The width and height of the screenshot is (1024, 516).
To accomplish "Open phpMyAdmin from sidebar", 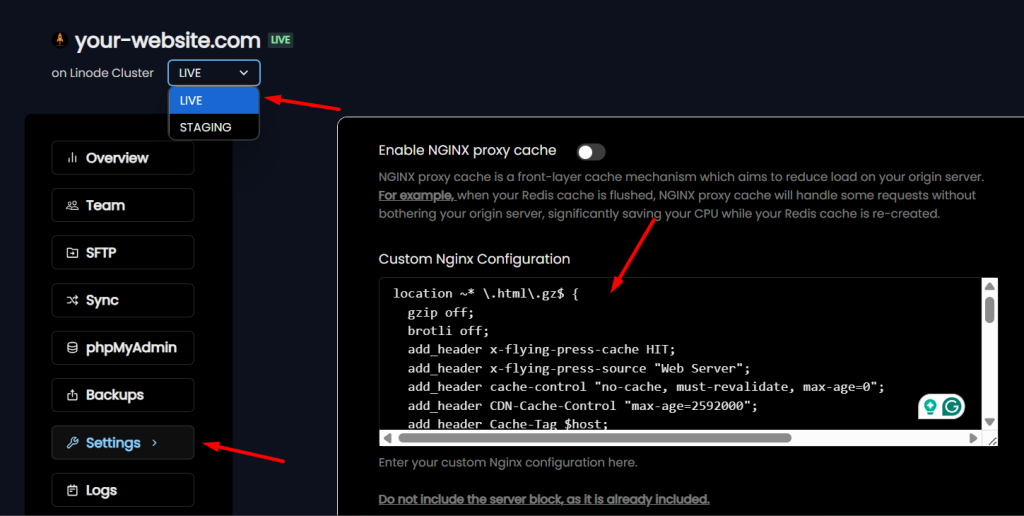I will click(x=123, y=347).
